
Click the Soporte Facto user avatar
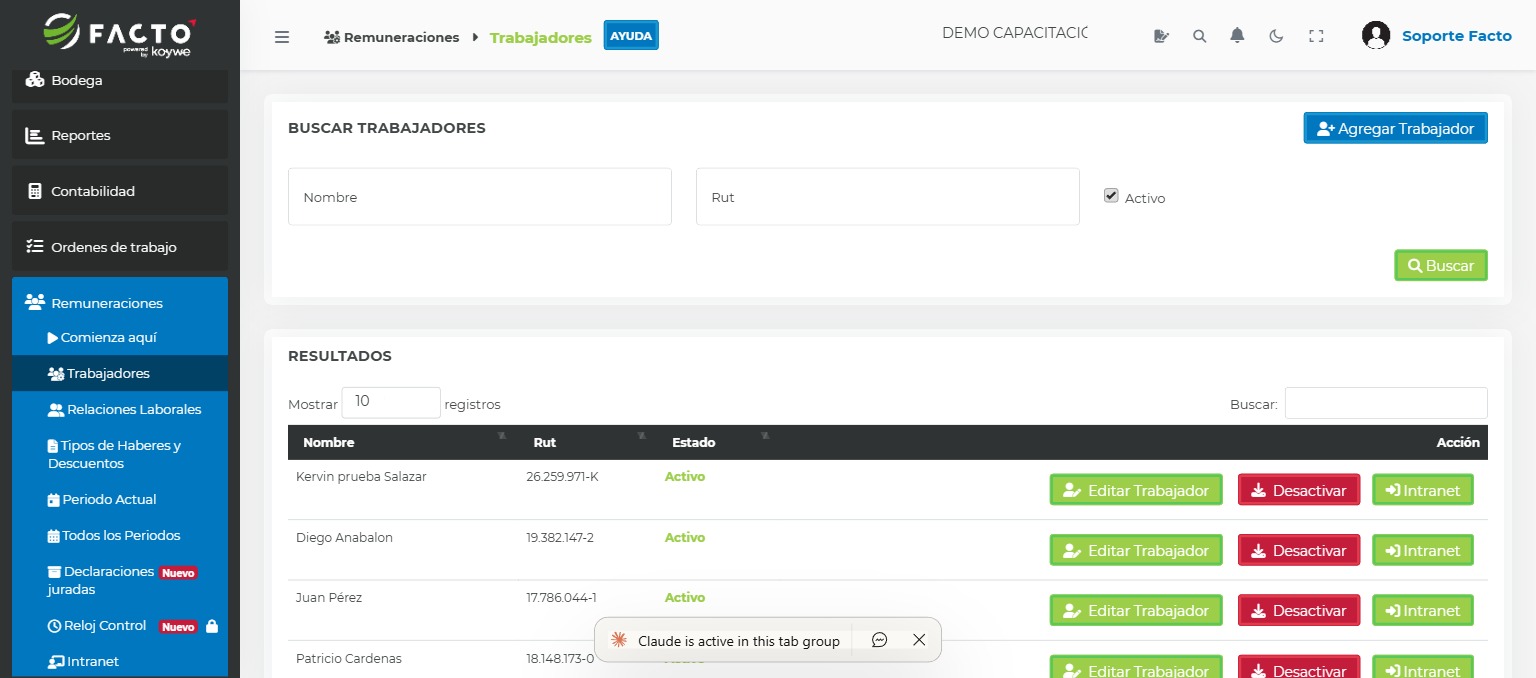pyautogui.click(x=1376, y=36)
